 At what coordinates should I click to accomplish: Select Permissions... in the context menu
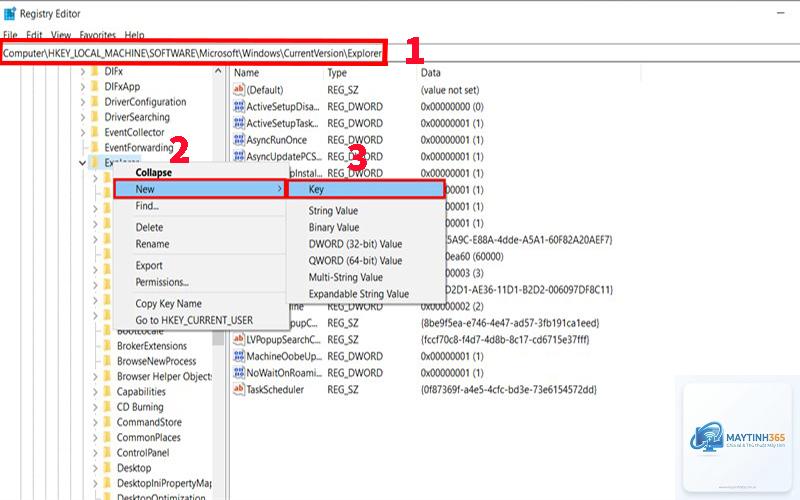pyautogui.click(x=201, y=282)
